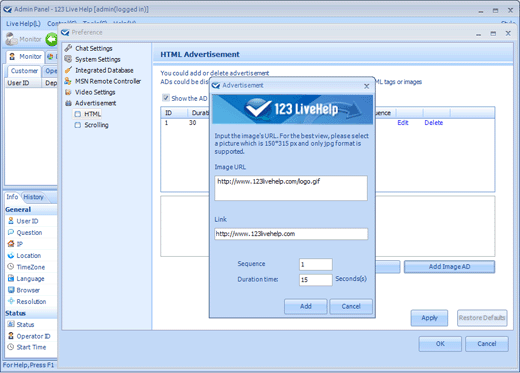Toggle the Show the AD checkbox
The width and height of the screenshot is (520, 373).
pos(166,98)
